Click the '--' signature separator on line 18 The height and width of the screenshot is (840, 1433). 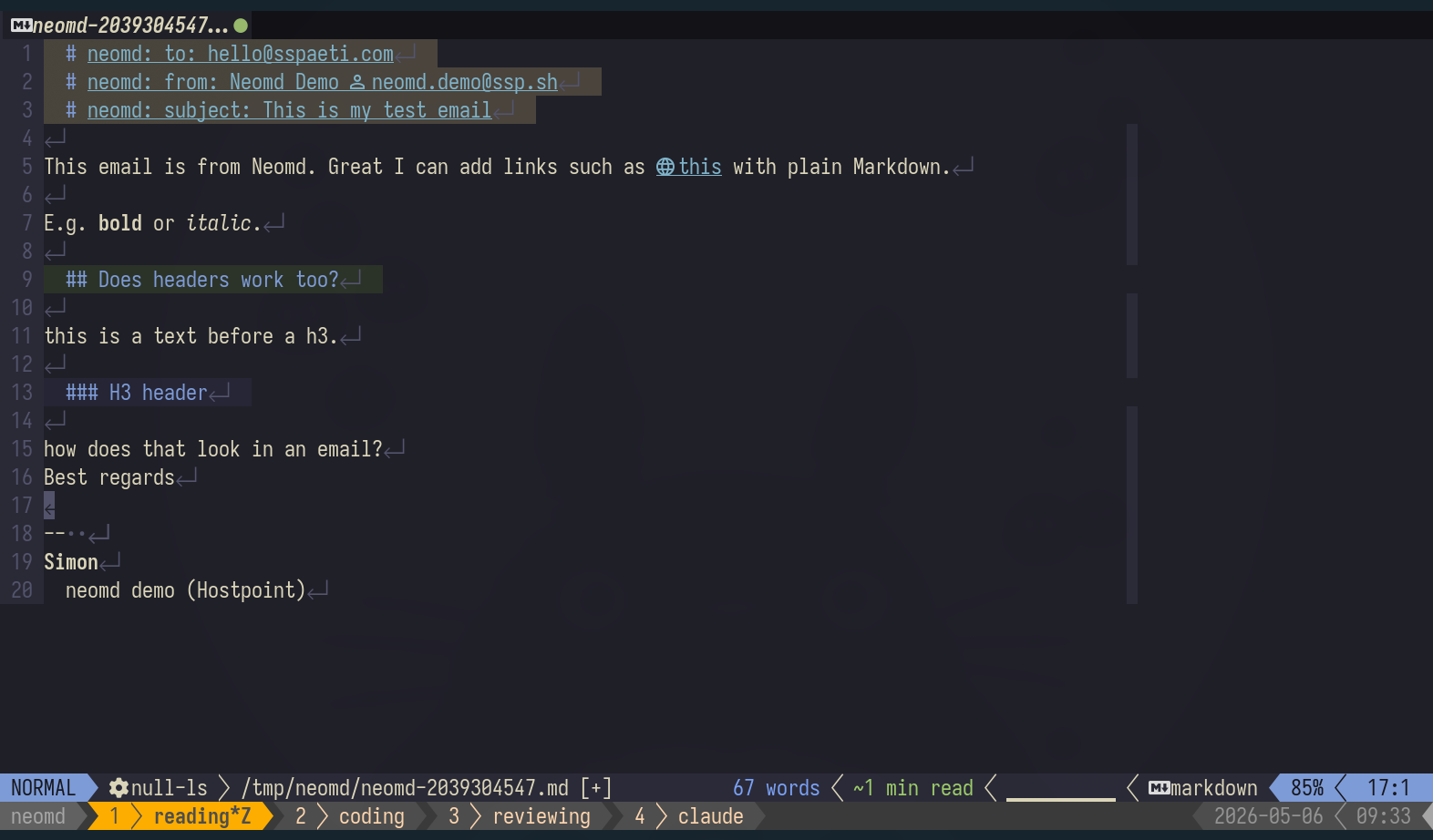pyautogui.click(x=55, y=534)
